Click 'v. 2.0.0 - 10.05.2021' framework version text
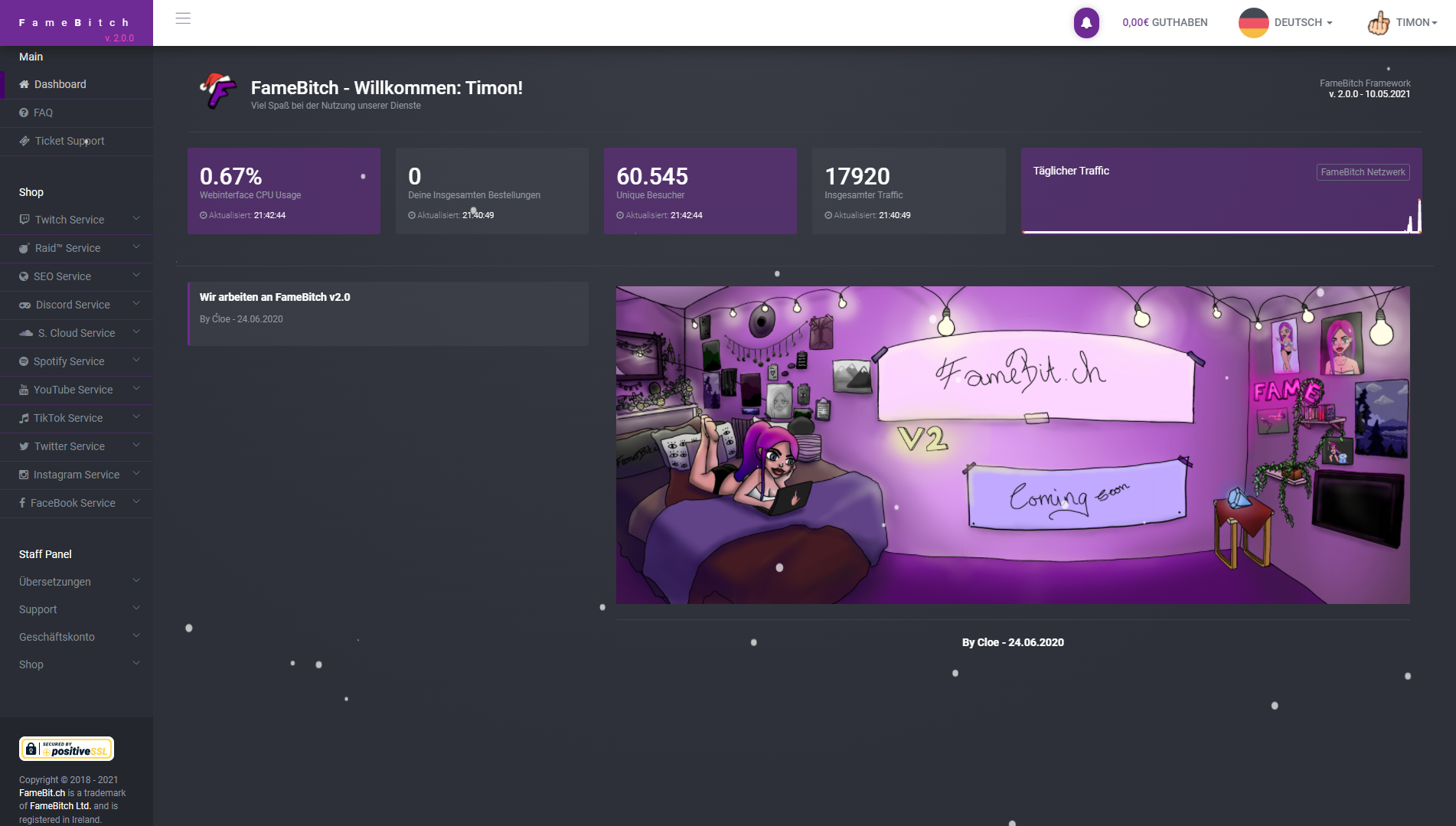The height and width of the screenshot is (826, 1456). coord(1369,94)
